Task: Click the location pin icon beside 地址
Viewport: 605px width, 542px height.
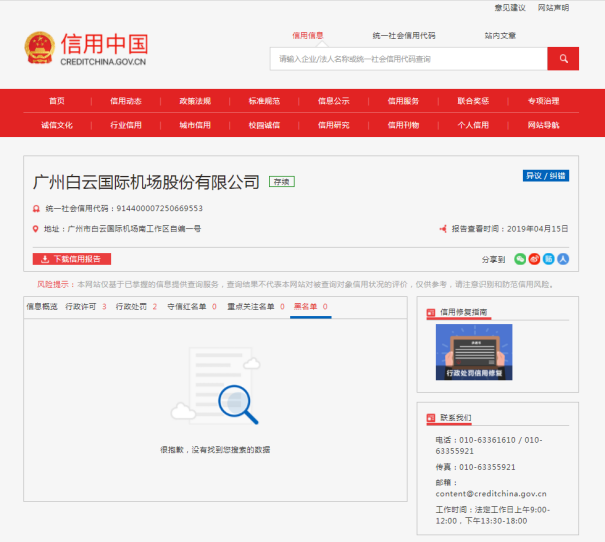Action: (35, 229)
